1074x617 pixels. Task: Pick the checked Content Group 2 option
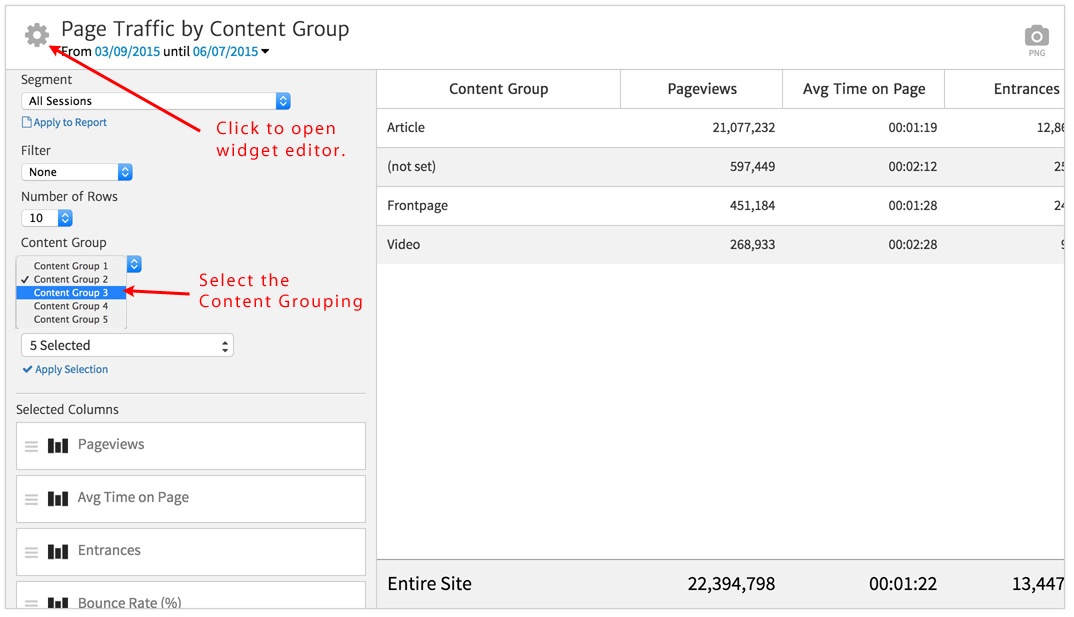71,279
